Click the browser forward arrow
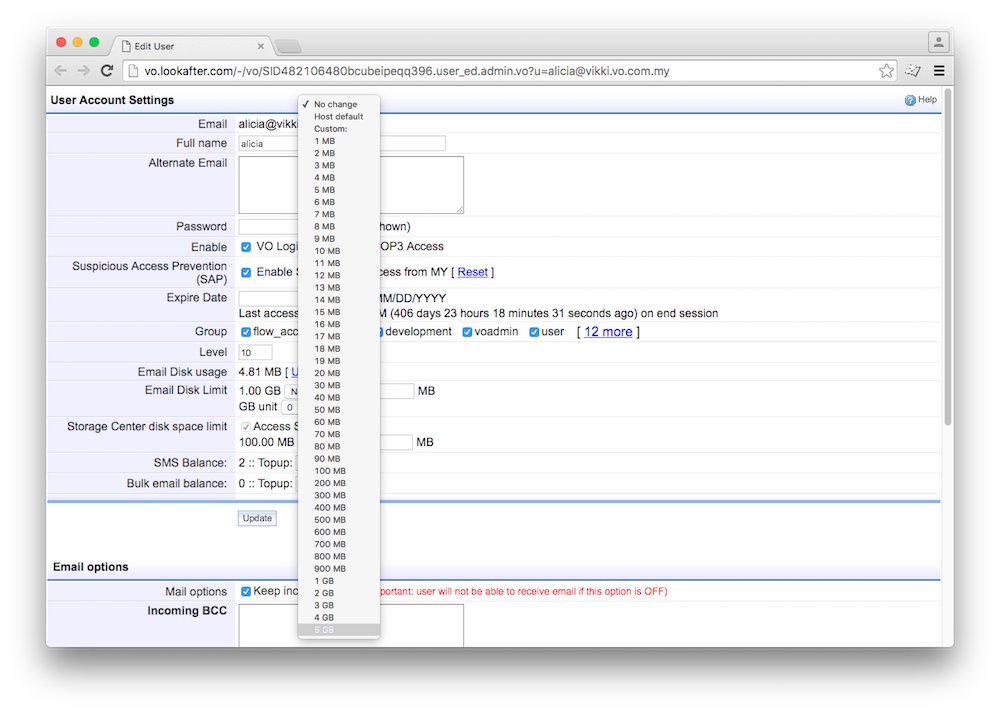 (x=84, y=71)
